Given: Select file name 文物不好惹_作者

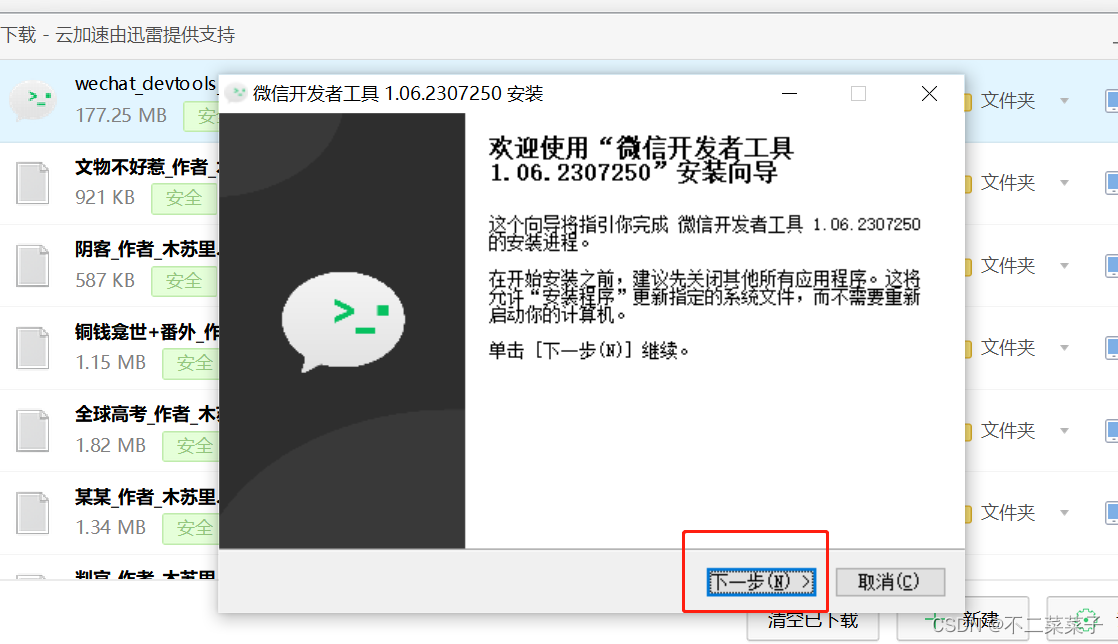Looking at the screenshot, I should (x=146, y=167).
